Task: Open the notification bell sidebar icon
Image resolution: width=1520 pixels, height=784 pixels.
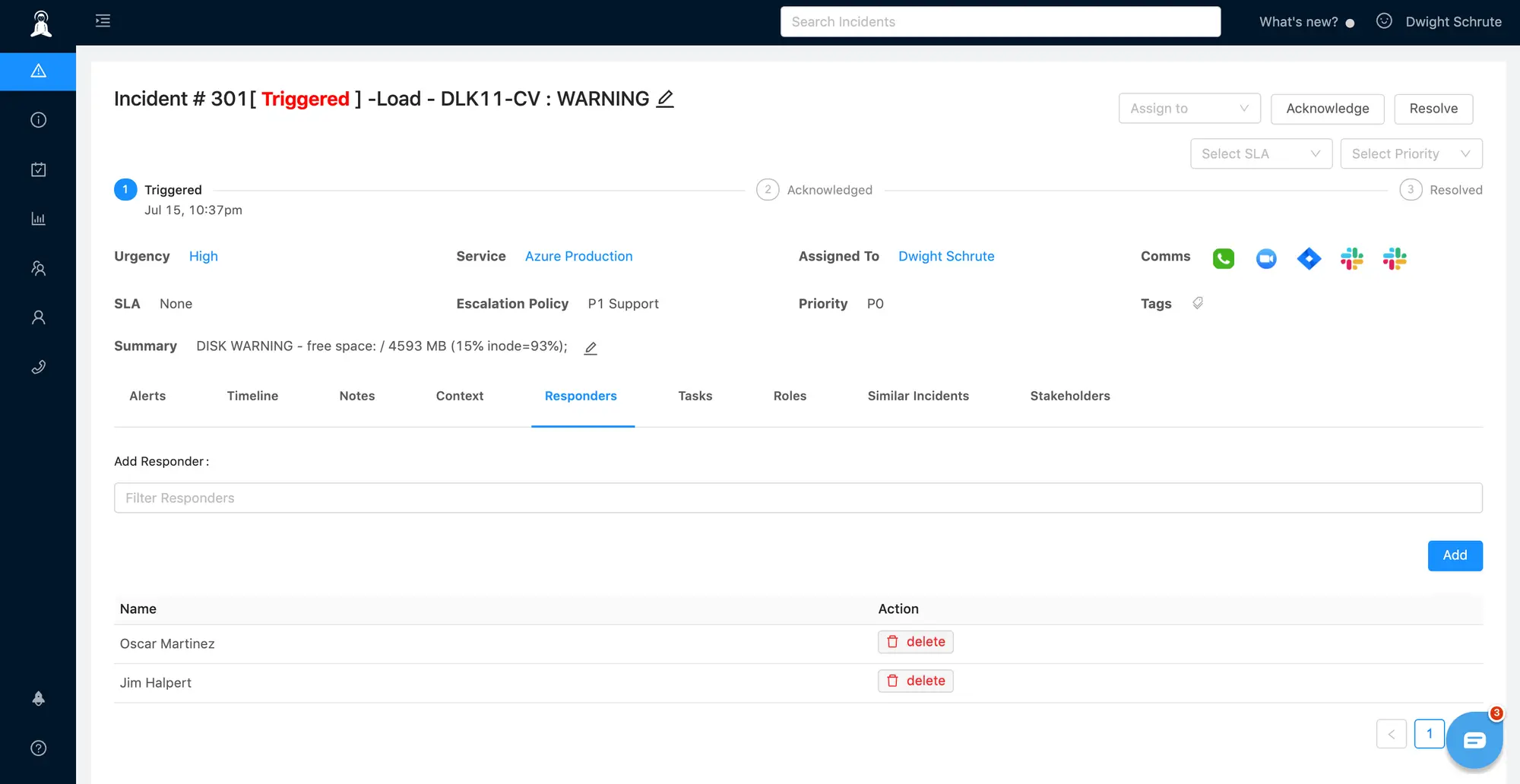Action: [38, 698]
